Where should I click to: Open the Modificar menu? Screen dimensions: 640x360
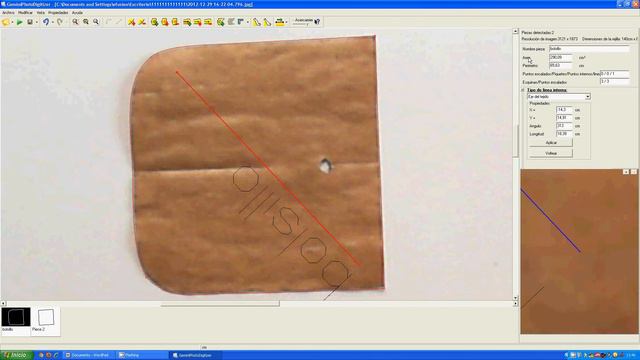(25, 13)
